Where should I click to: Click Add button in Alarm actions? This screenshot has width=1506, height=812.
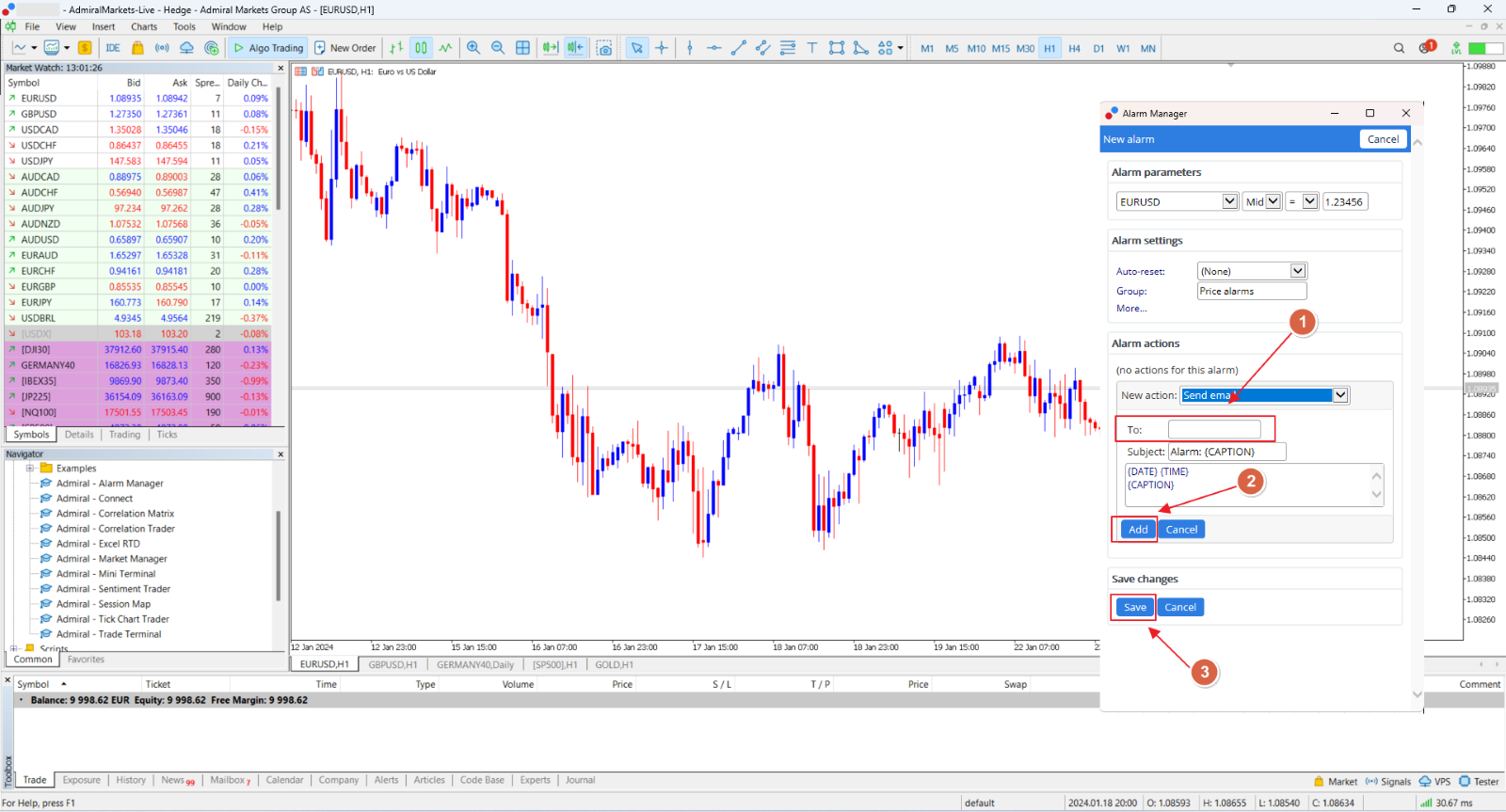(x=1138, y=530)
